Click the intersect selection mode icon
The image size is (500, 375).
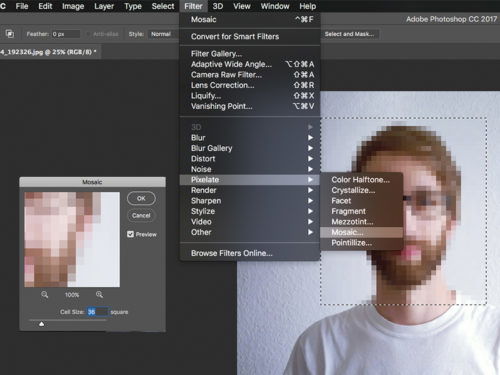click(10, 34)
